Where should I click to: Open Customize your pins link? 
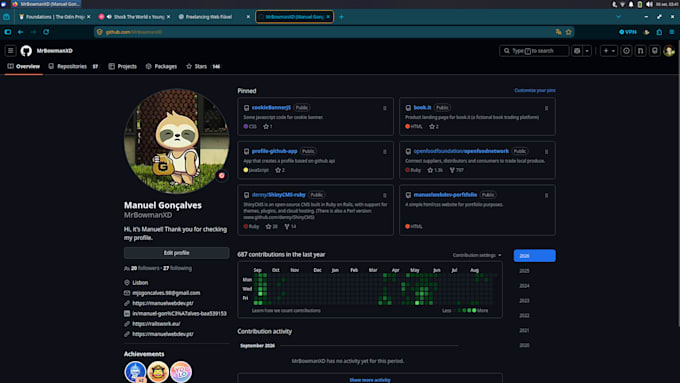pyautogui.click(x=535, y=90)
